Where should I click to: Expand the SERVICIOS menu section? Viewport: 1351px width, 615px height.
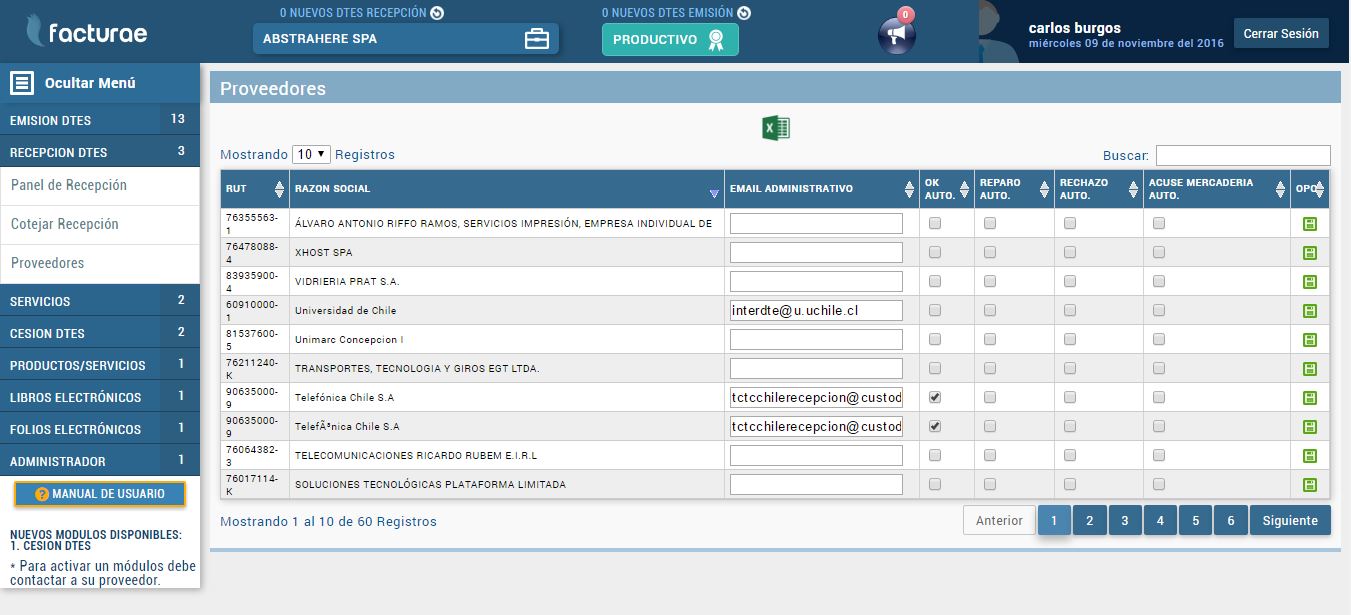100,301
